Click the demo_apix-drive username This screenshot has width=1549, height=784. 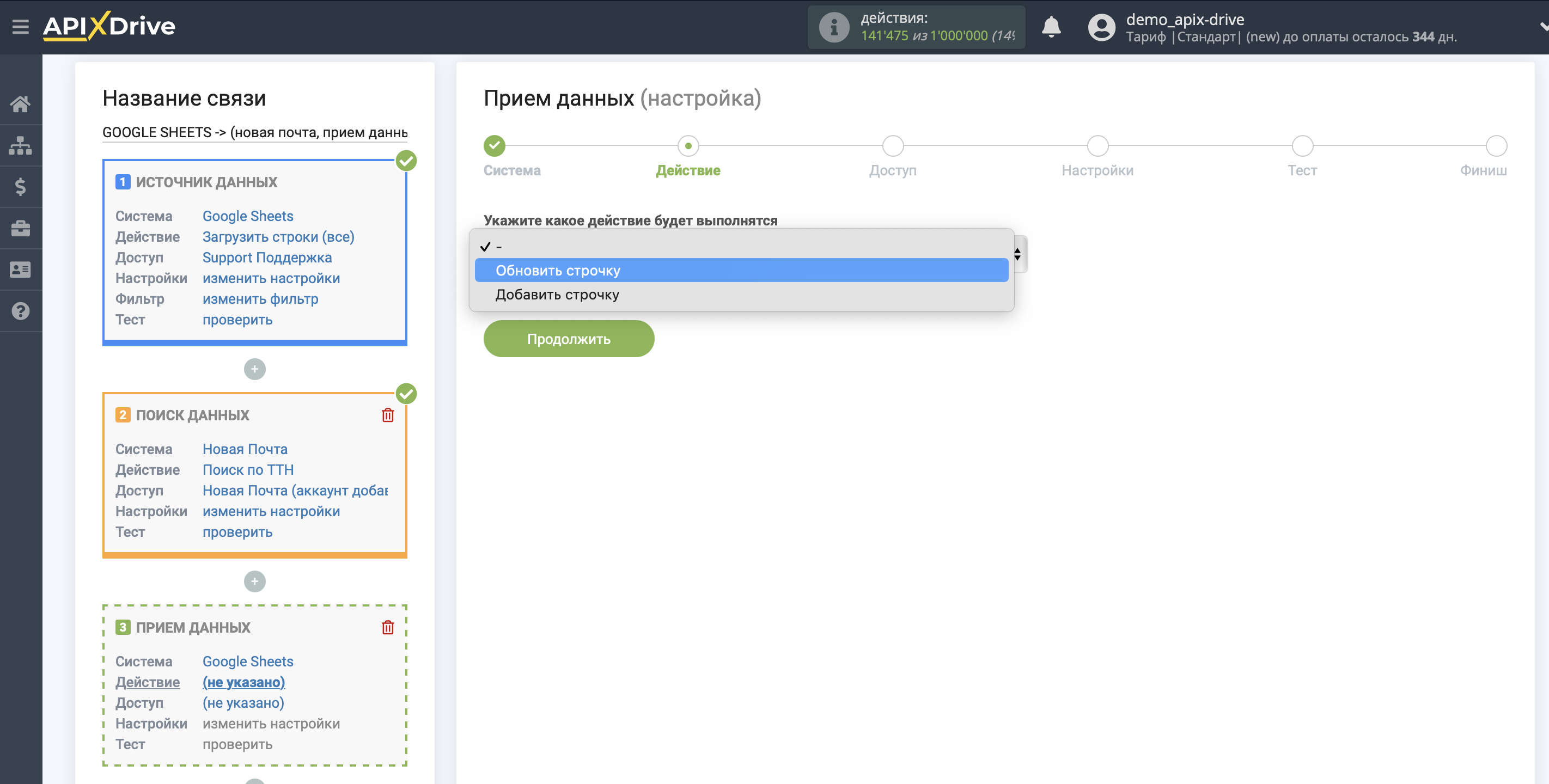coord(1185,19)
